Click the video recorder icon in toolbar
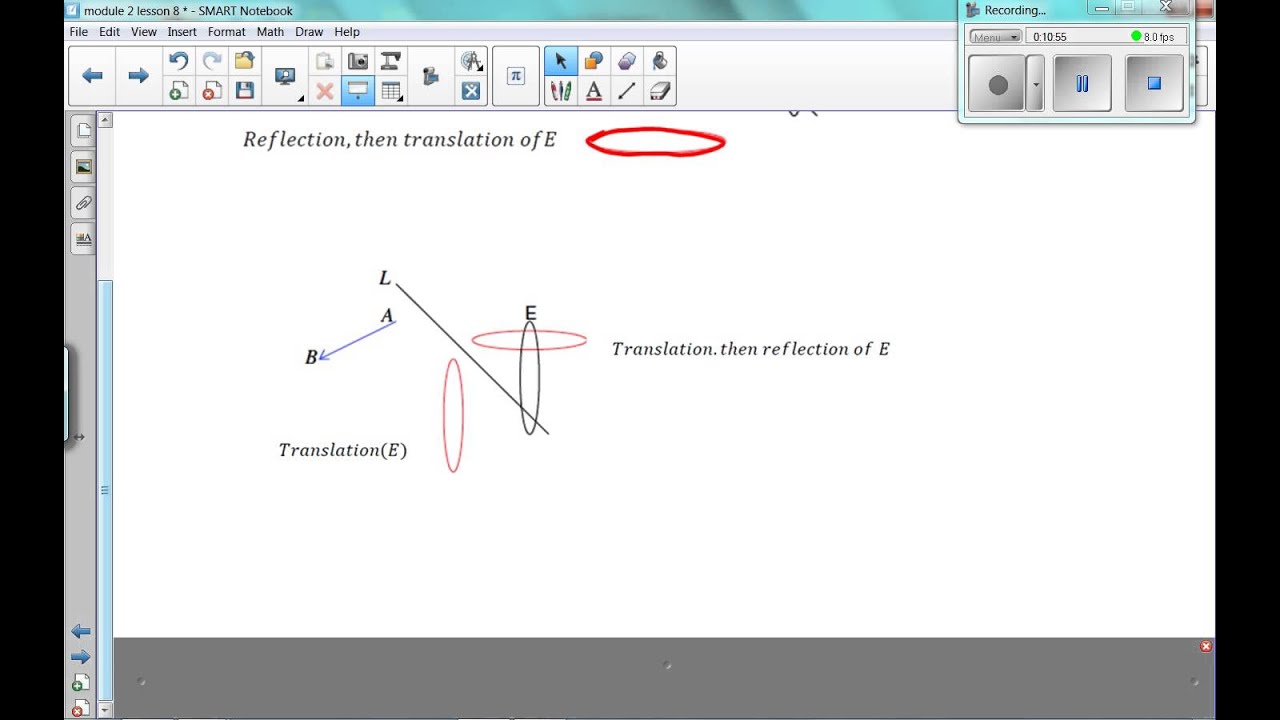 [x=431, y=76]
